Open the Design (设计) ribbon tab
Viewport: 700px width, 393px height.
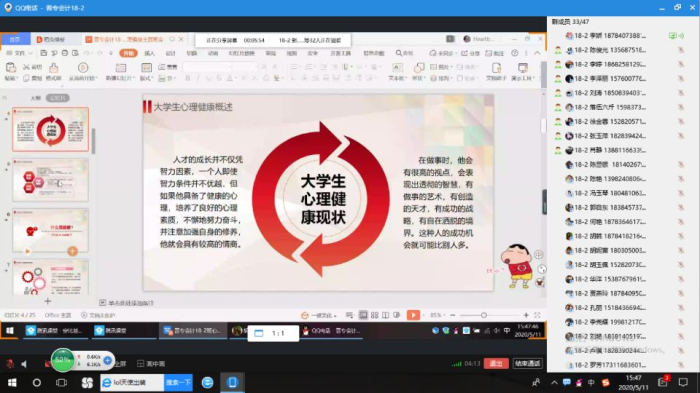tap(171, 53)
